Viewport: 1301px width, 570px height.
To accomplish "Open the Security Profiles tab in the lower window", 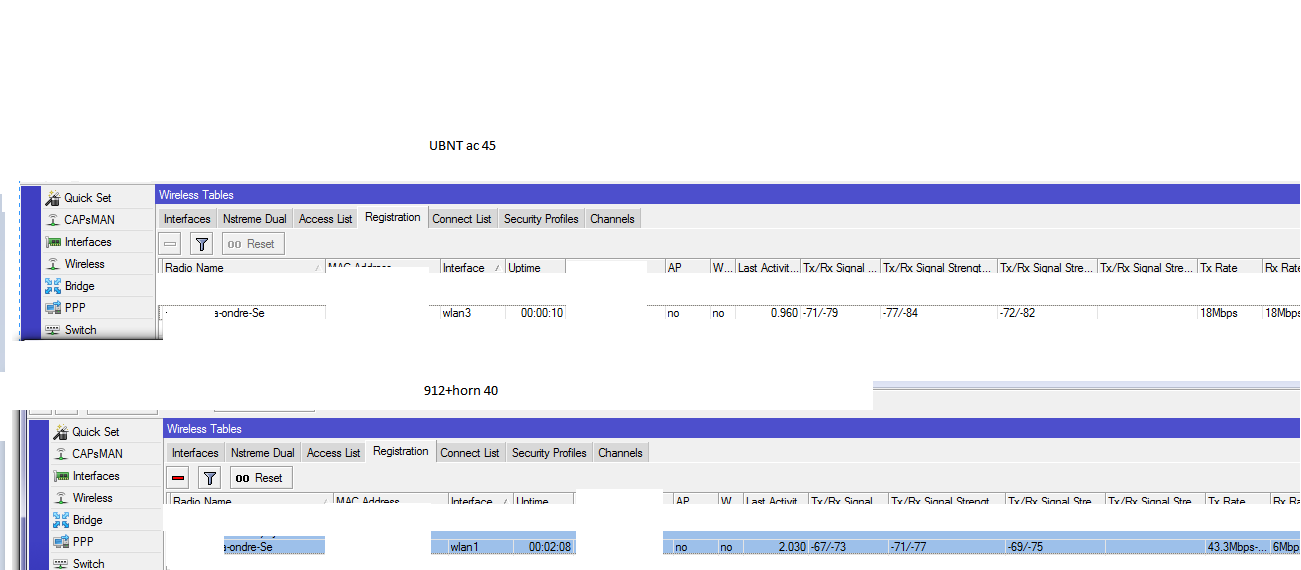I will pos(549,453).
